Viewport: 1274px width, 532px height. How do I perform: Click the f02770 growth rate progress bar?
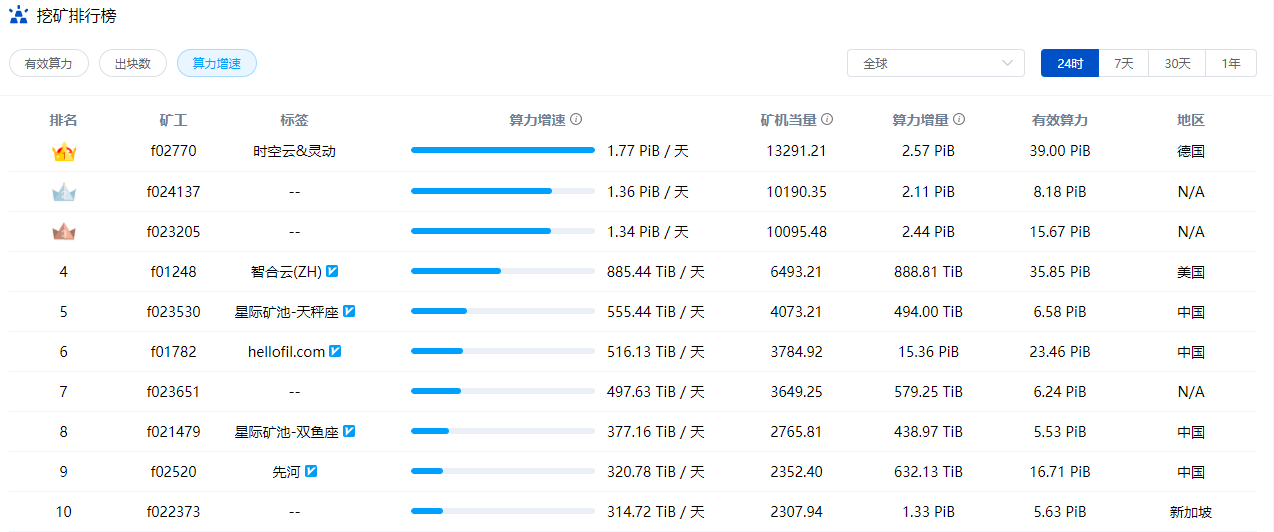point(502,150)
